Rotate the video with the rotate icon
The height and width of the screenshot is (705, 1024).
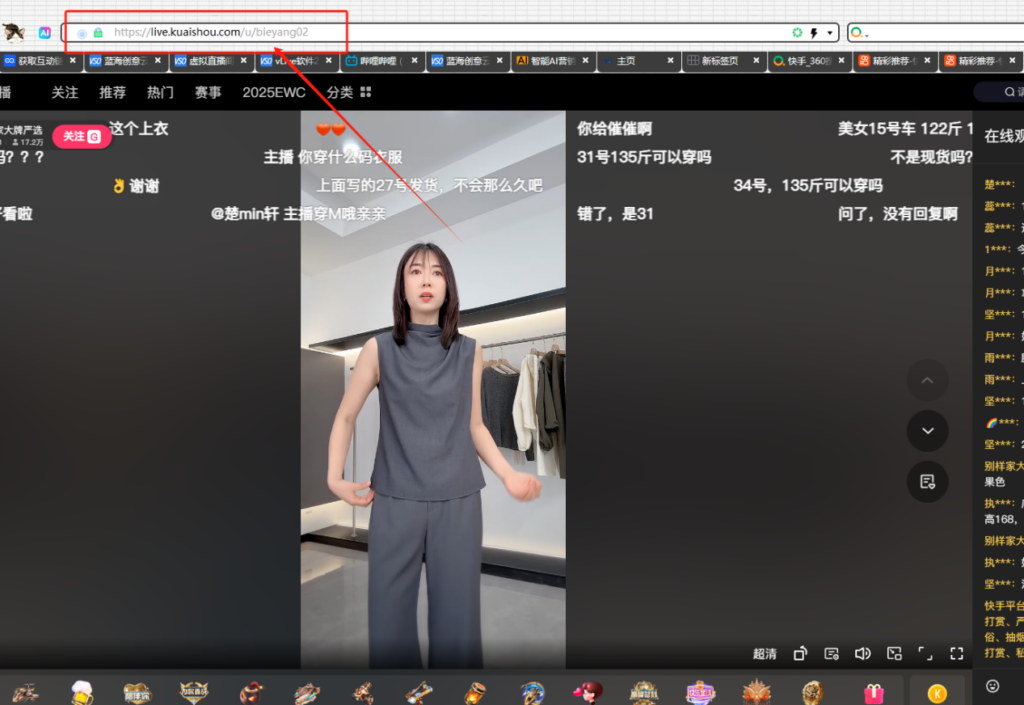pyautogui.click(x=800, y=654)
